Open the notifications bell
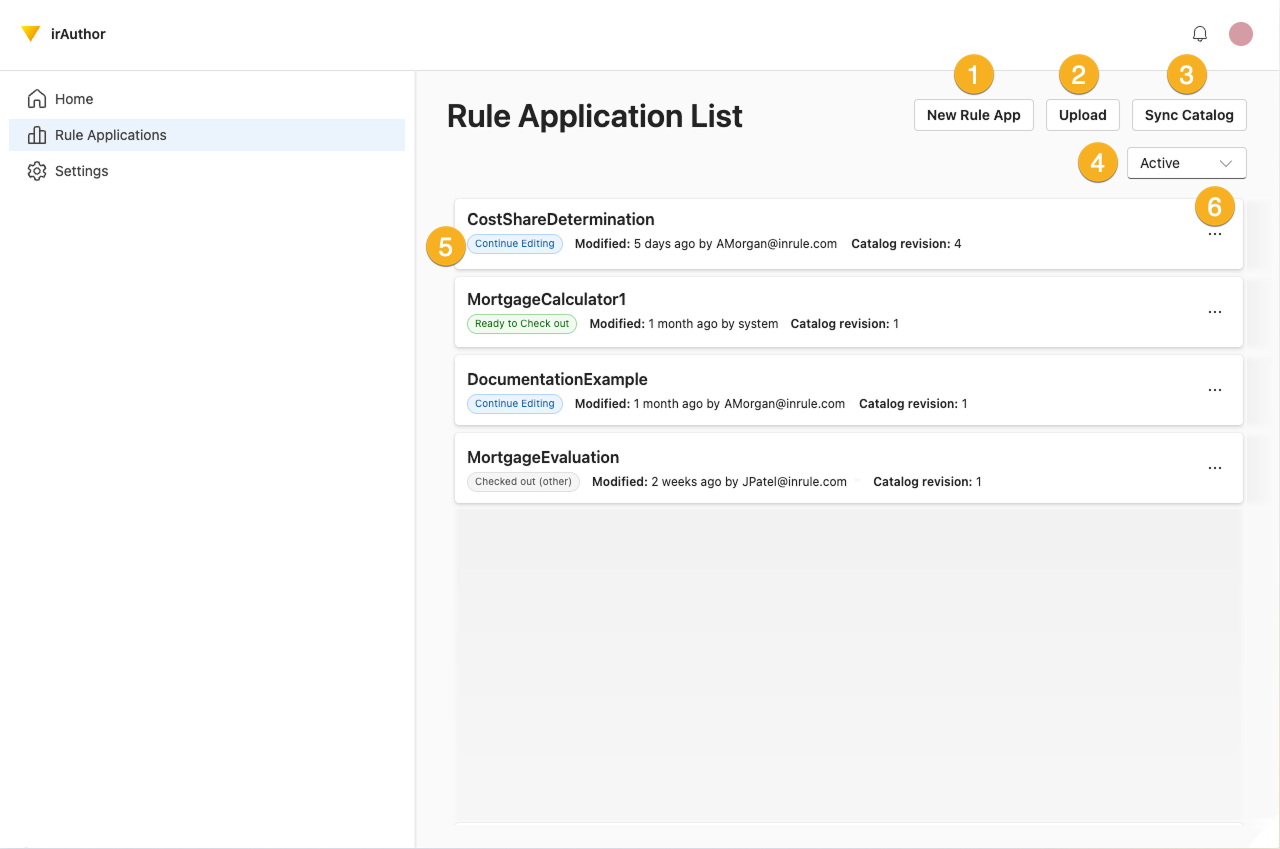The height and width of the screenshot is (849, 1280). [x=1199, y=33]
